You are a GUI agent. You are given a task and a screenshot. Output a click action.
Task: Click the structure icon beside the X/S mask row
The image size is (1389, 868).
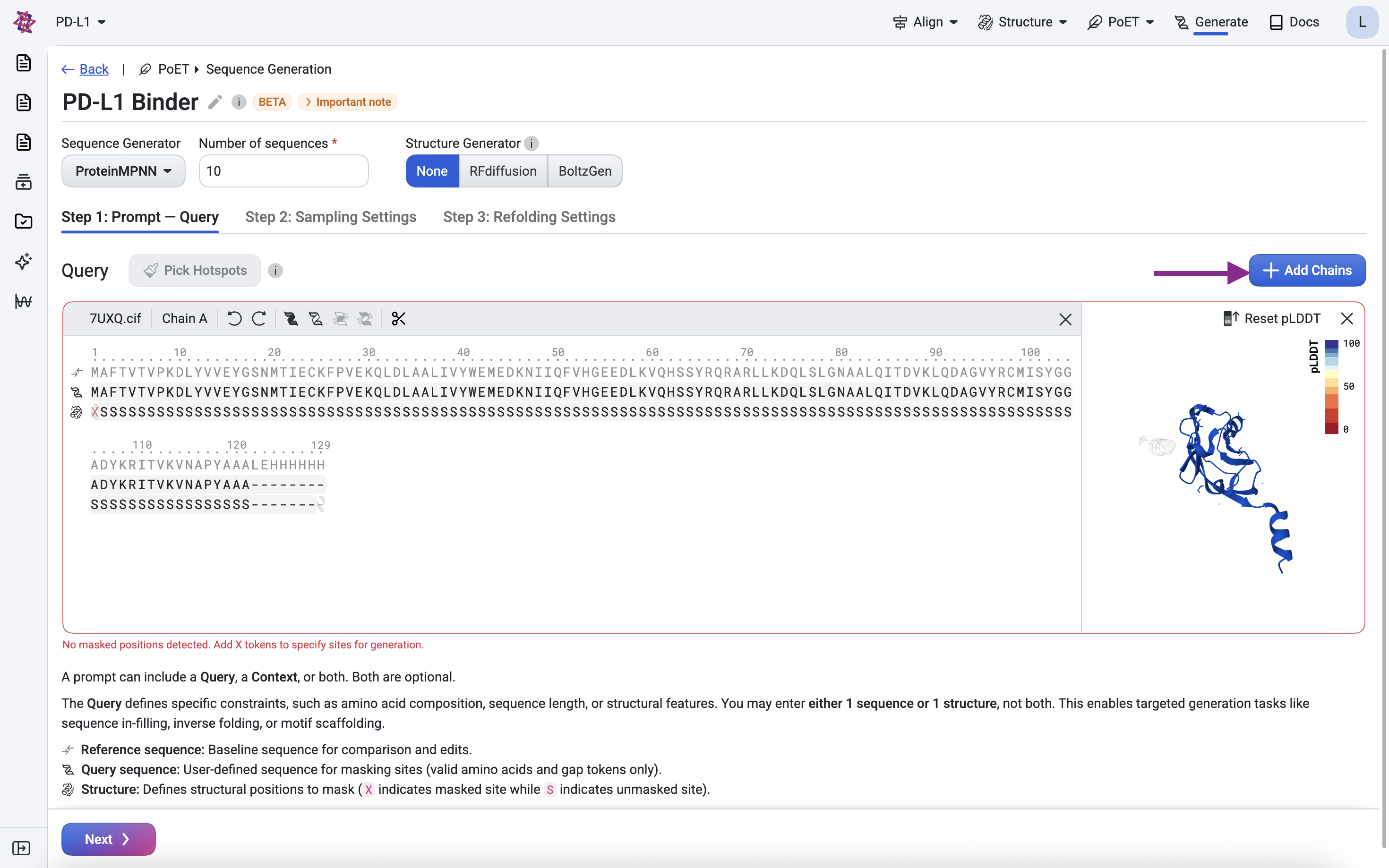[x=77, y=412]
